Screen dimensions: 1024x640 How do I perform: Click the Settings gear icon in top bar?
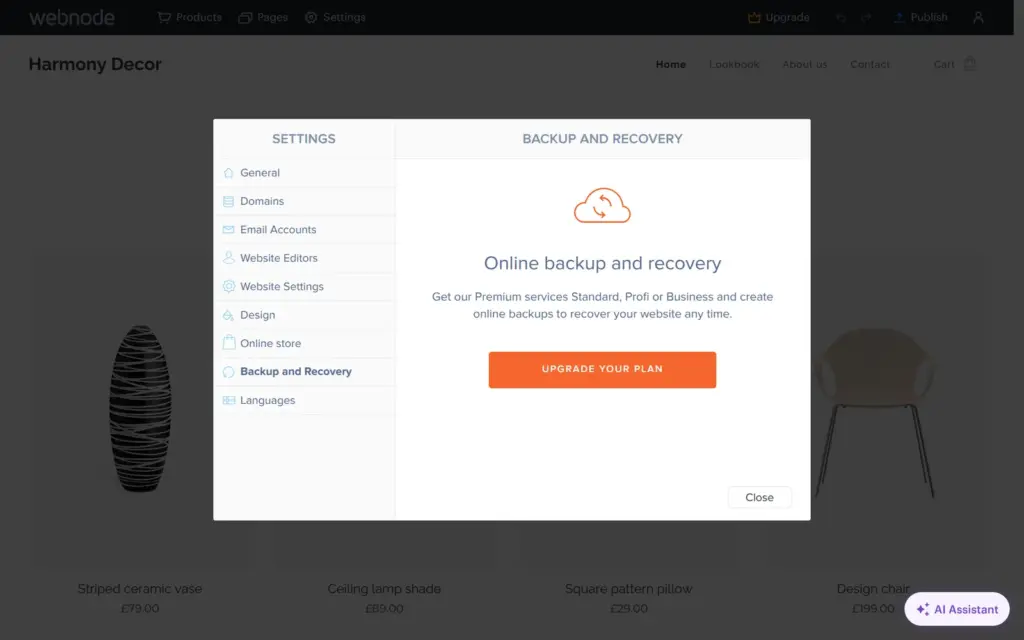(311, 18)
